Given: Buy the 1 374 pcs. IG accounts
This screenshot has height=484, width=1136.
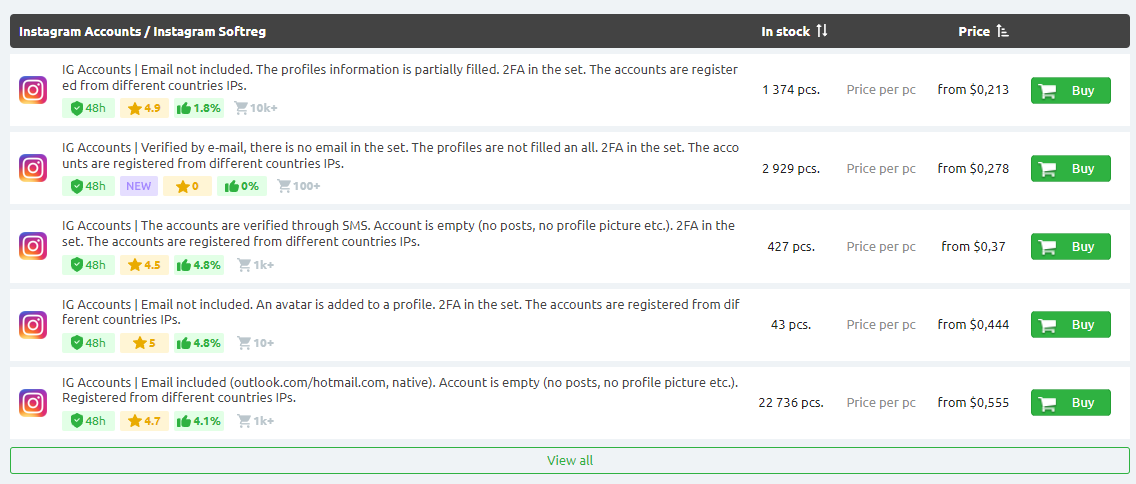Looking at the screenshot, I should click(x=1070, y=91).
